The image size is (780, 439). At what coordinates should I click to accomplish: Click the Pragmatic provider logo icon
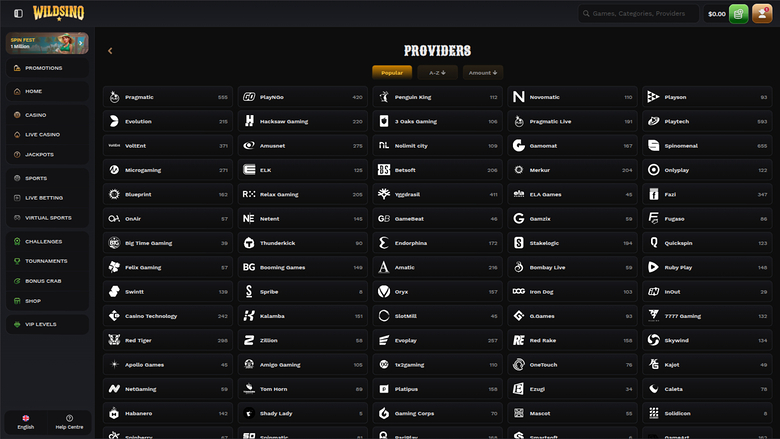pyautogui.click(x=114, y=97)
